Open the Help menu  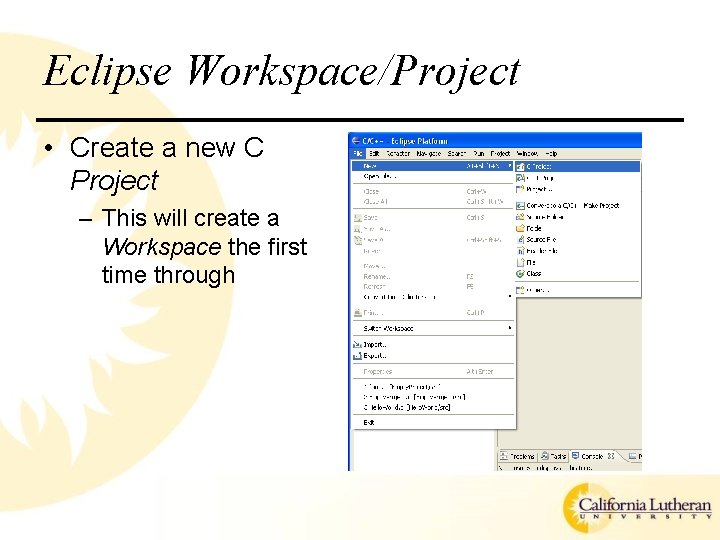(551, 153)
